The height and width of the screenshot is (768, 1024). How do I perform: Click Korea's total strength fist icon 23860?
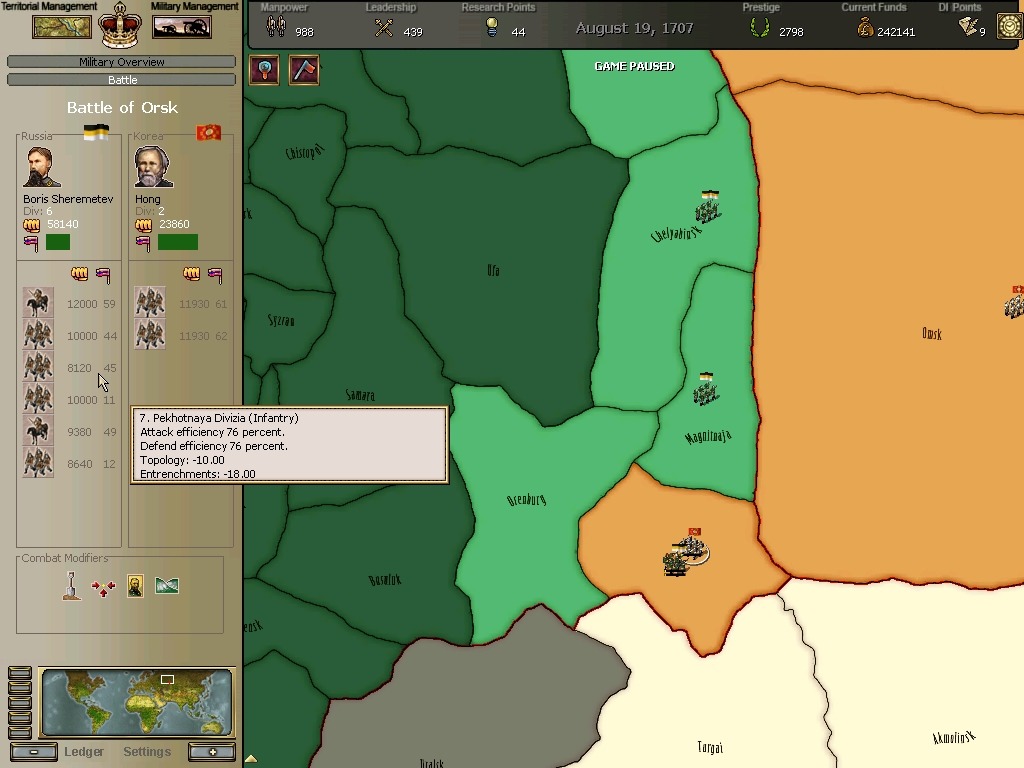(144, 225)
